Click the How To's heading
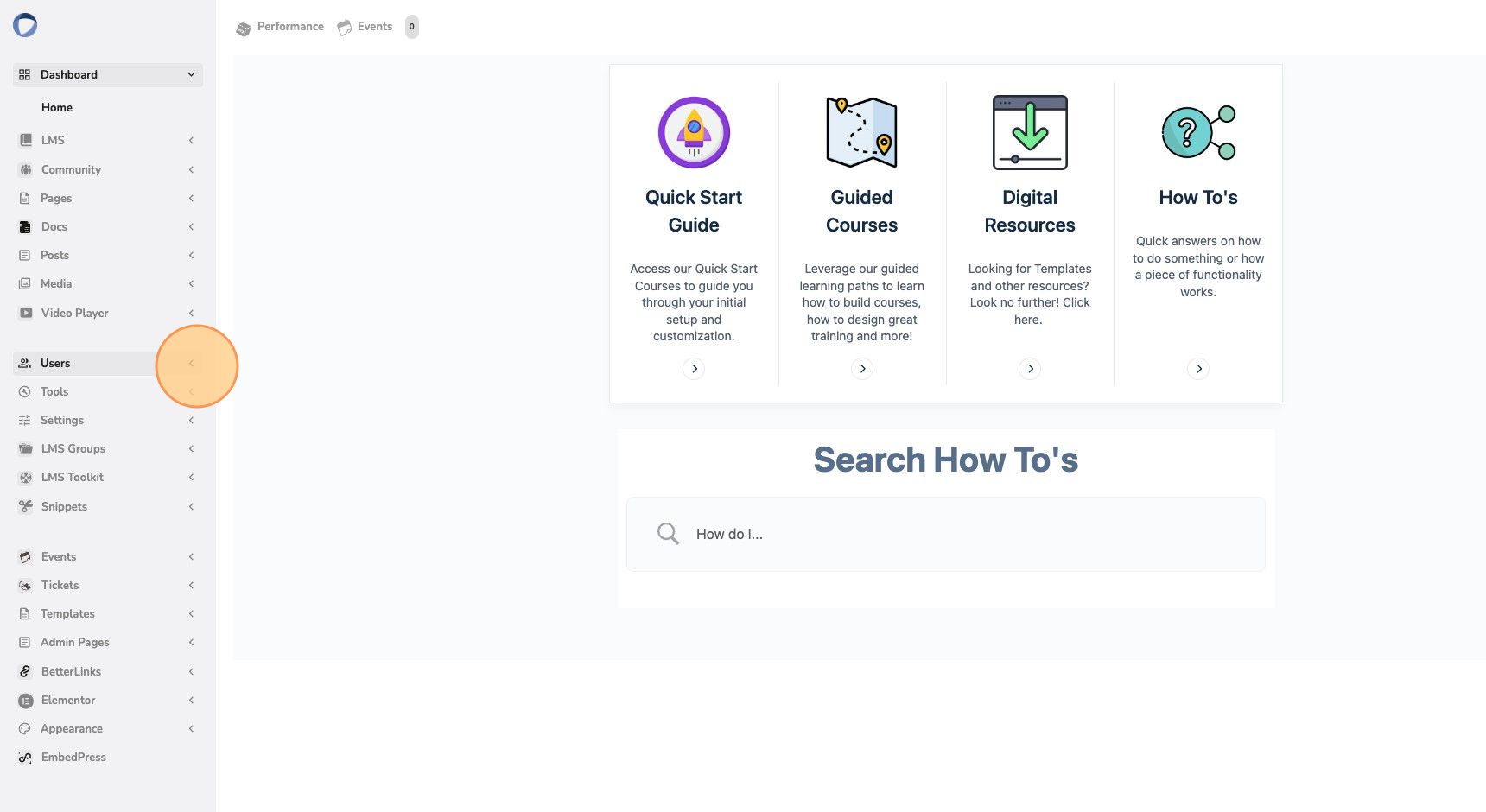1486x812 pixels. (x=1198, y=197)
